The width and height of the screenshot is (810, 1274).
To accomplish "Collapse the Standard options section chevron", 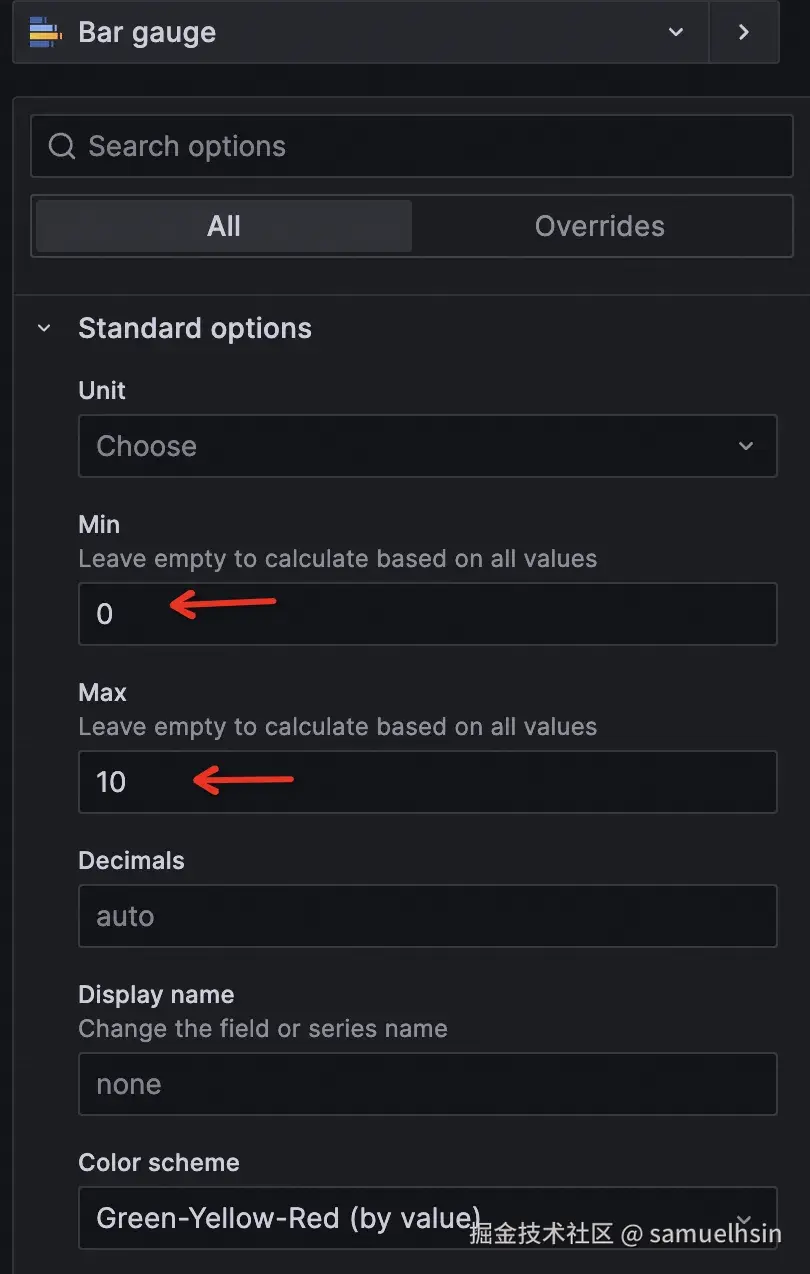I will click(x=44, y=328).
